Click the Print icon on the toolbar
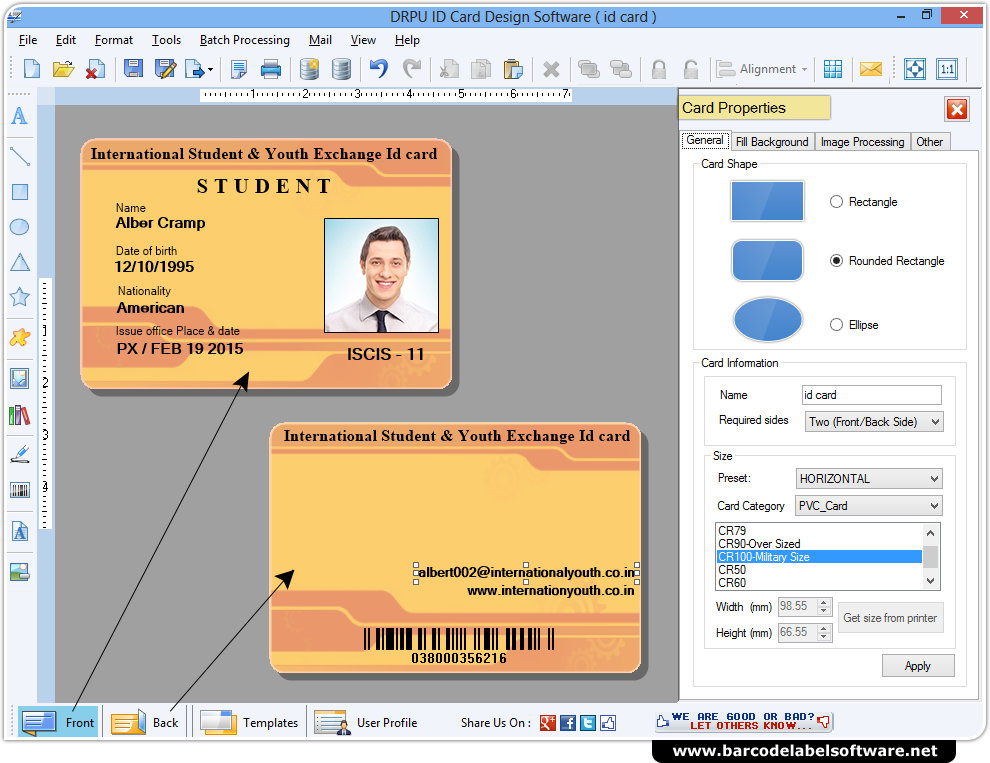The image size is (990, 763). (x=270, y=68)
